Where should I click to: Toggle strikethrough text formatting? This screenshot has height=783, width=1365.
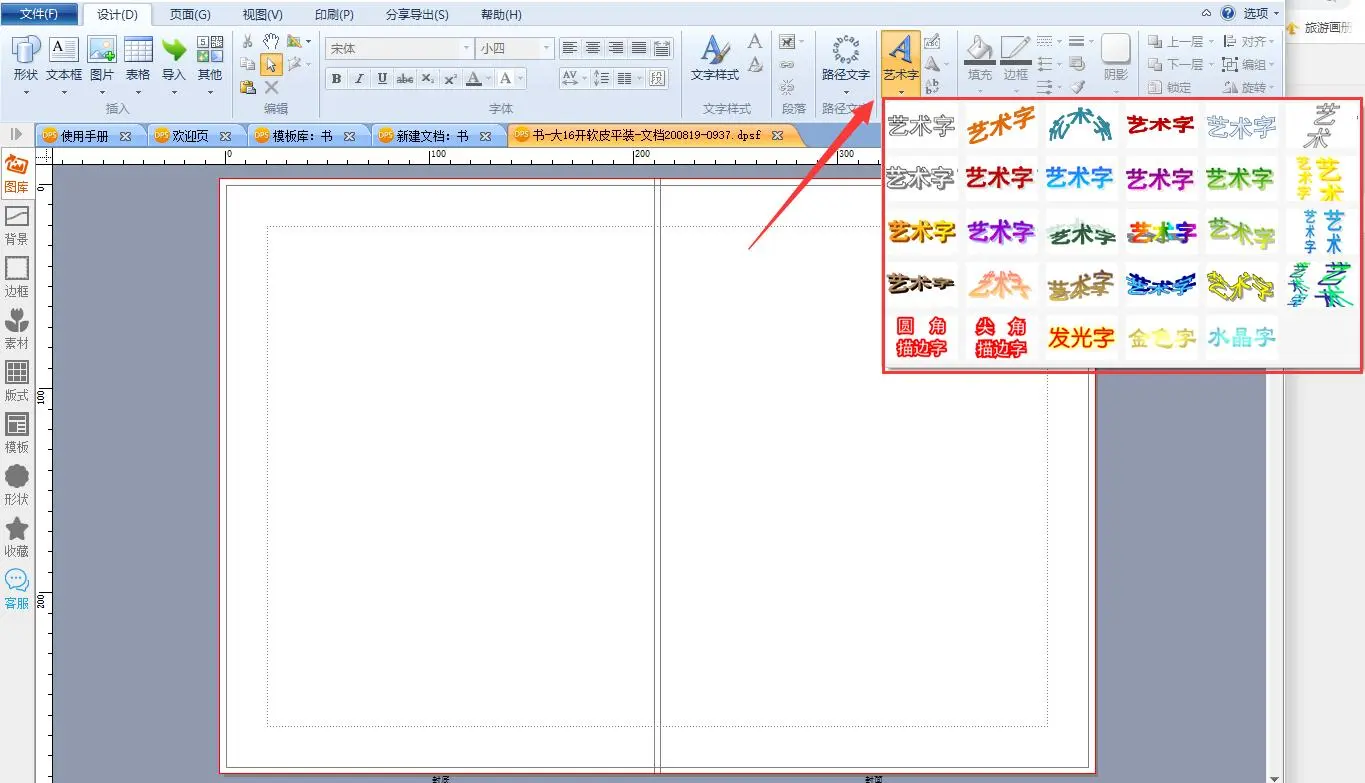(x=405, y=79)
